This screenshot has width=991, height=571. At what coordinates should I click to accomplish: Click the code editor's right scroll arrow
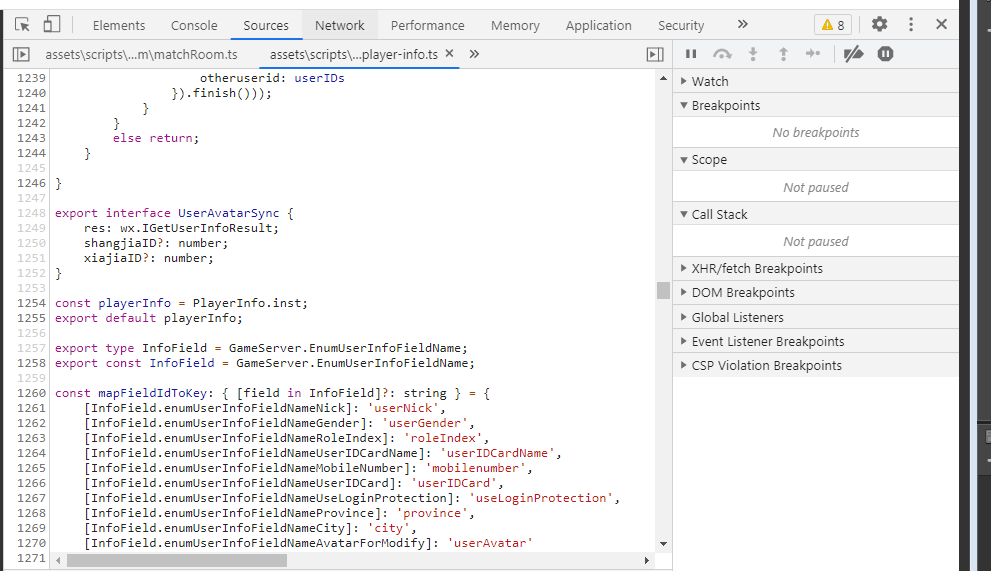[647, 560]
